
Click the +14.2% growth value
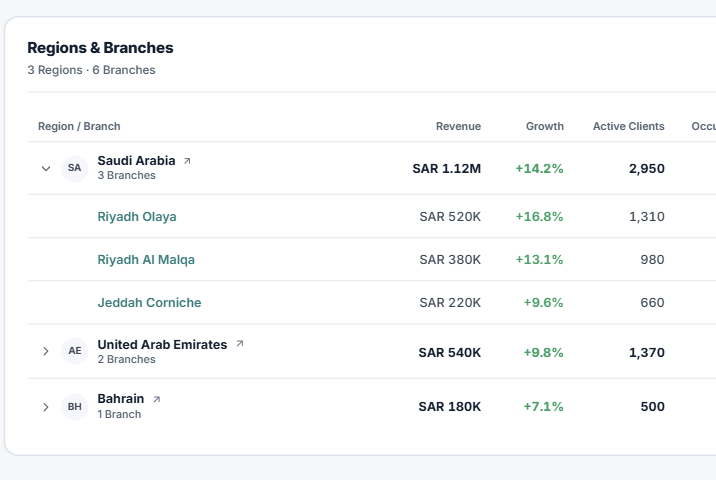(539, 169)
